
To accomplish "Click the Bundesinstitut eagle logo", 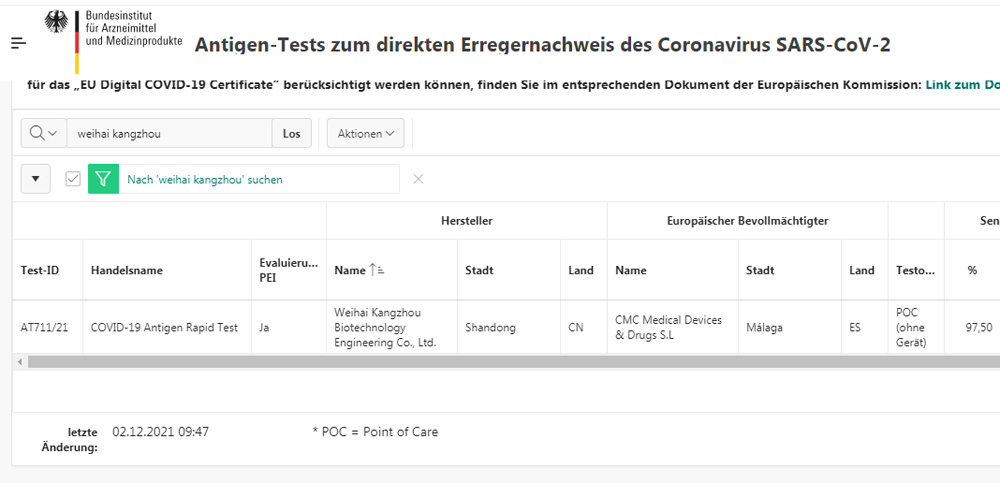I will 58,24.
